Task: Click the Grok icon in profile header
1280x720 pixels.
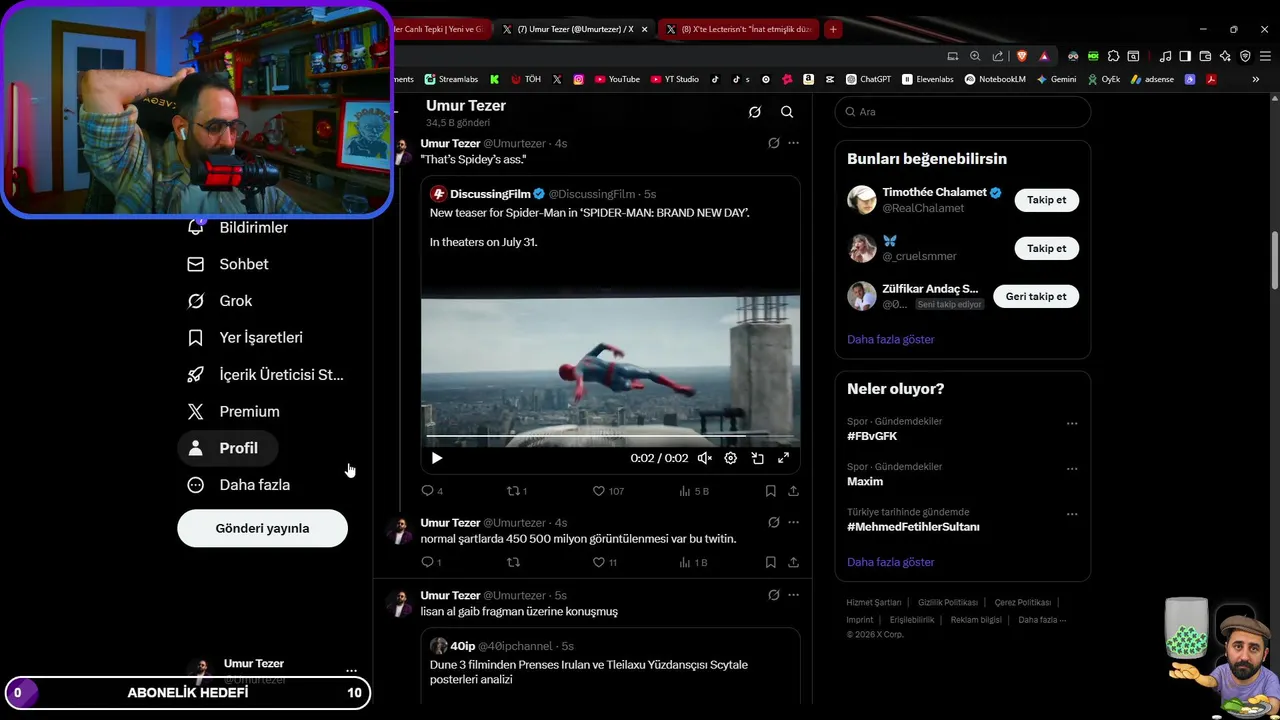Action: click(x=755, y=112)
